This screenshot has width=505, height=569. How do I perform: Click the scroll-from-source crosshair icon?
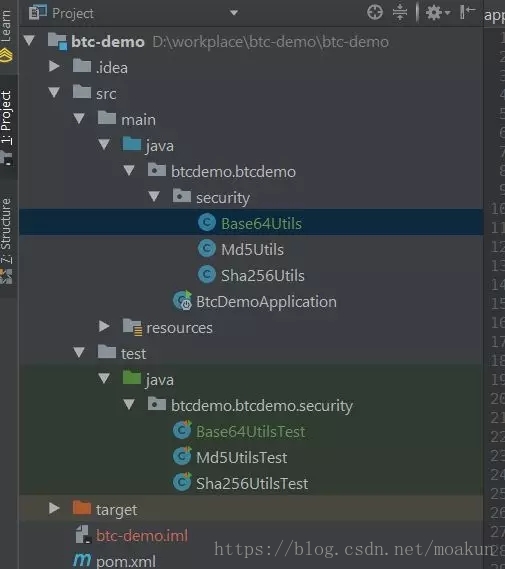[x=375, y=12]
